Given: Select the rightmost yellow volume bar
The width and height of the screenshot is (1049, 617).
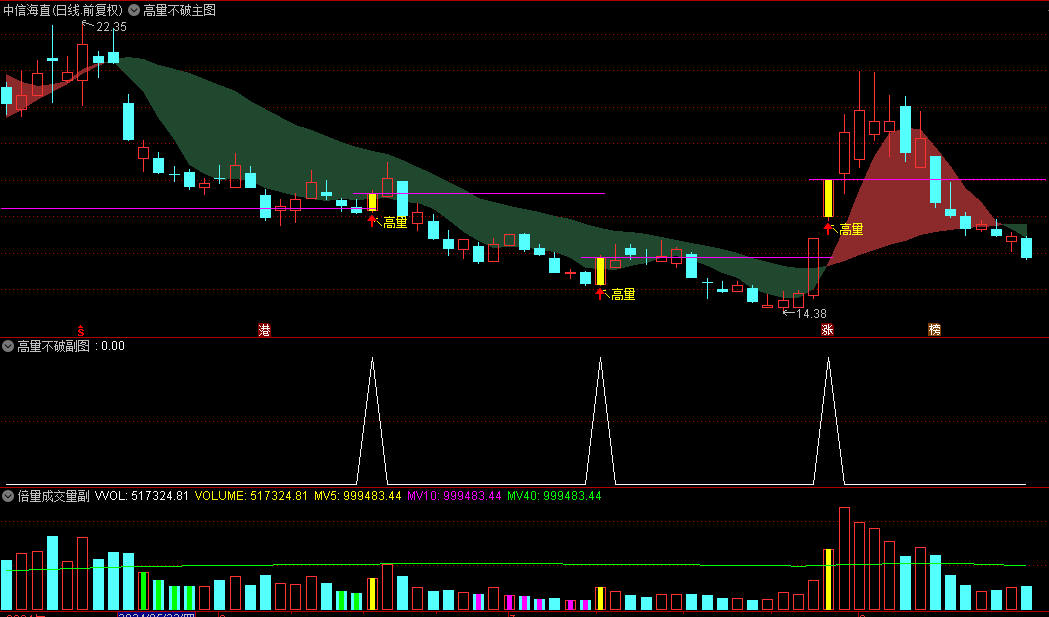Looking at the screenshot, I should [828, 580].
